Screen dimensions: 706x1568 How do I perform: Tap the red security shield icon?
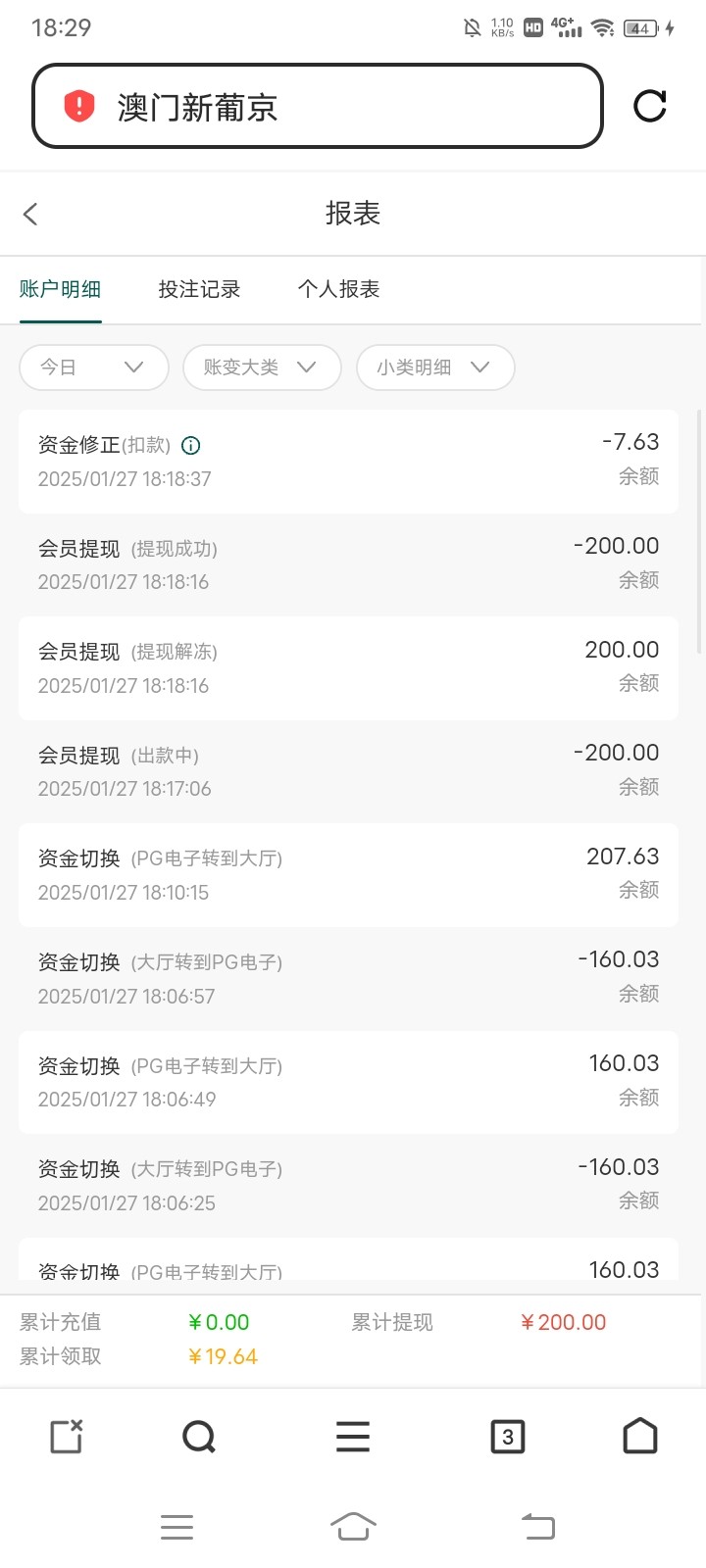[x=78, y=106]
